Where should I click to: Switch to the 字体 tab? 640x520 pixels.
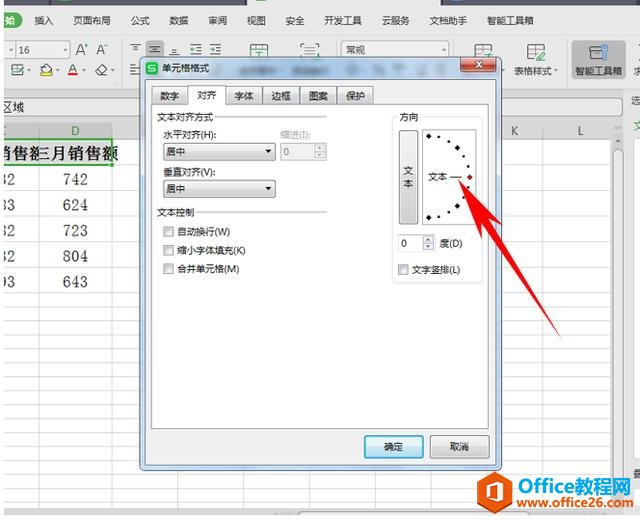[244, 96]
